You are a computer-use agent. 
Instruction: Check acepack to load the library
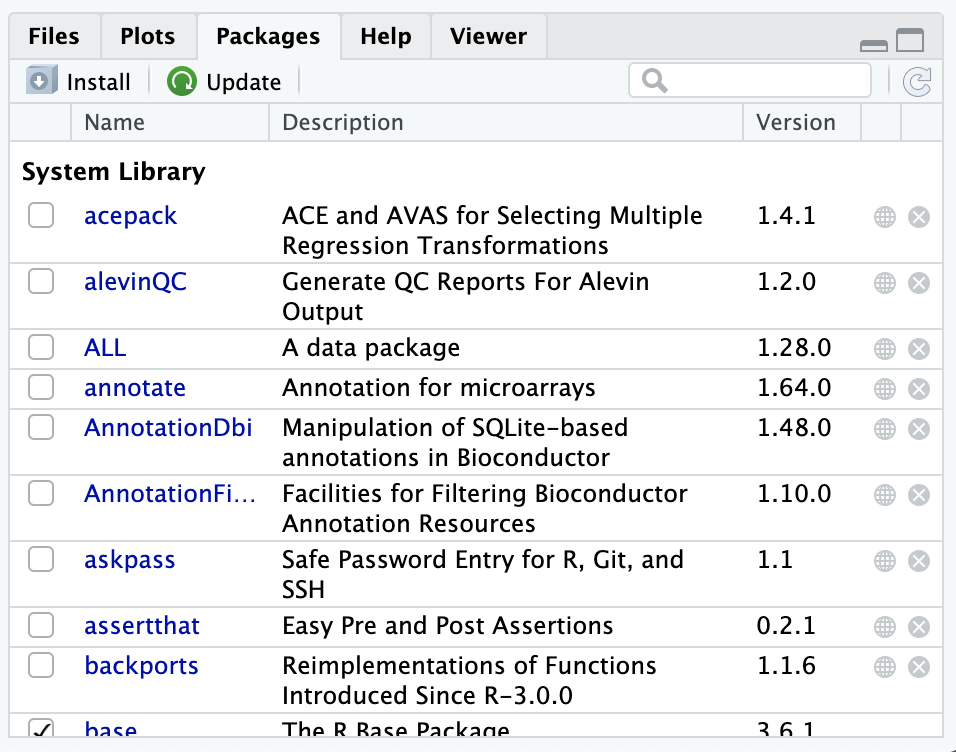pos(40,215)
